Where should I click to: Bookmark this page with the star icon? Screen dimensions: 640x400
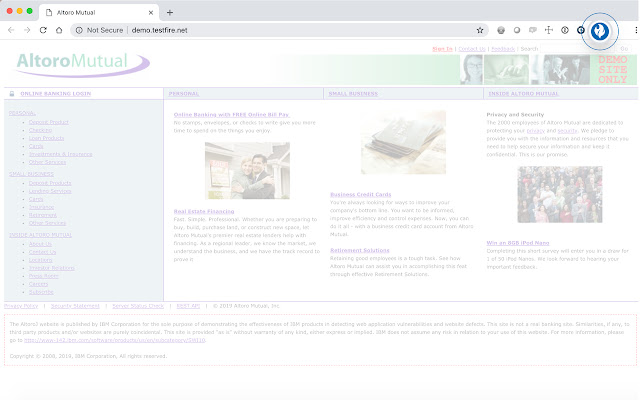480,30
